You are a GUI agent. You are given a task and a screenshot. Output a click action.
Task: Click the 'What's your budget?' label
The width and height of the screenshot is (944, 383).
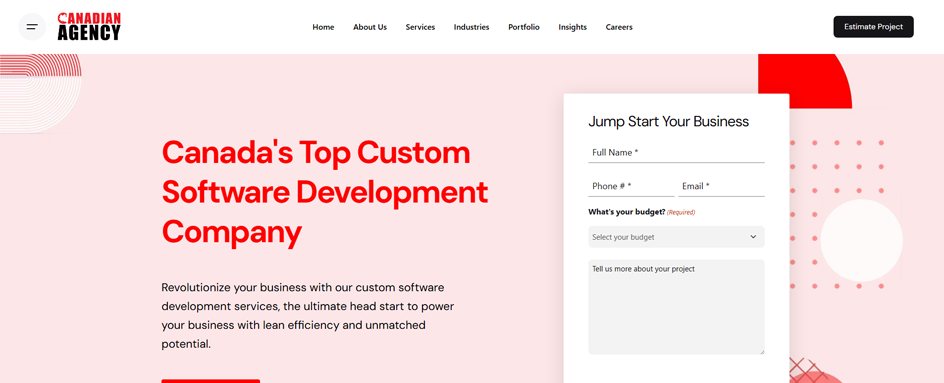(627, 212)
